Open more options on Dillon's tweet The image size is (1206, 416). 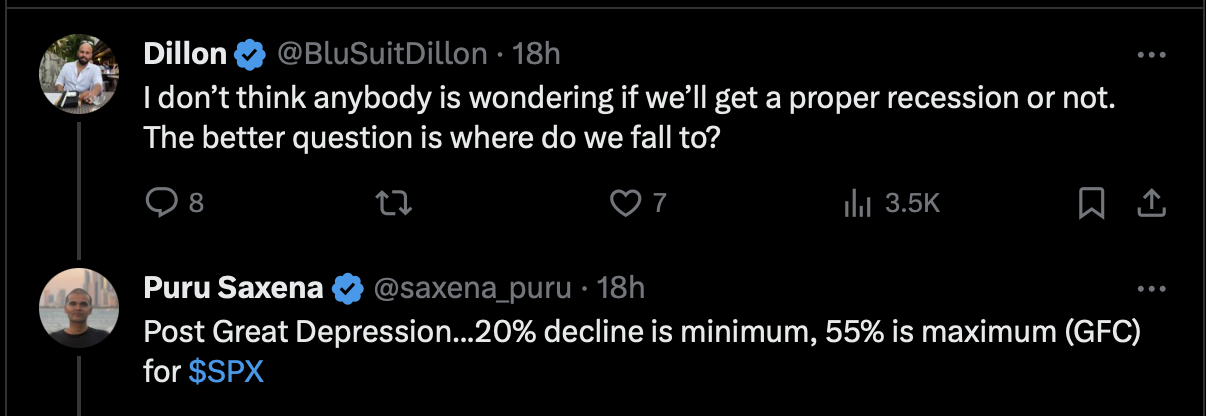pyautogui.click(x=1152, y=55)
